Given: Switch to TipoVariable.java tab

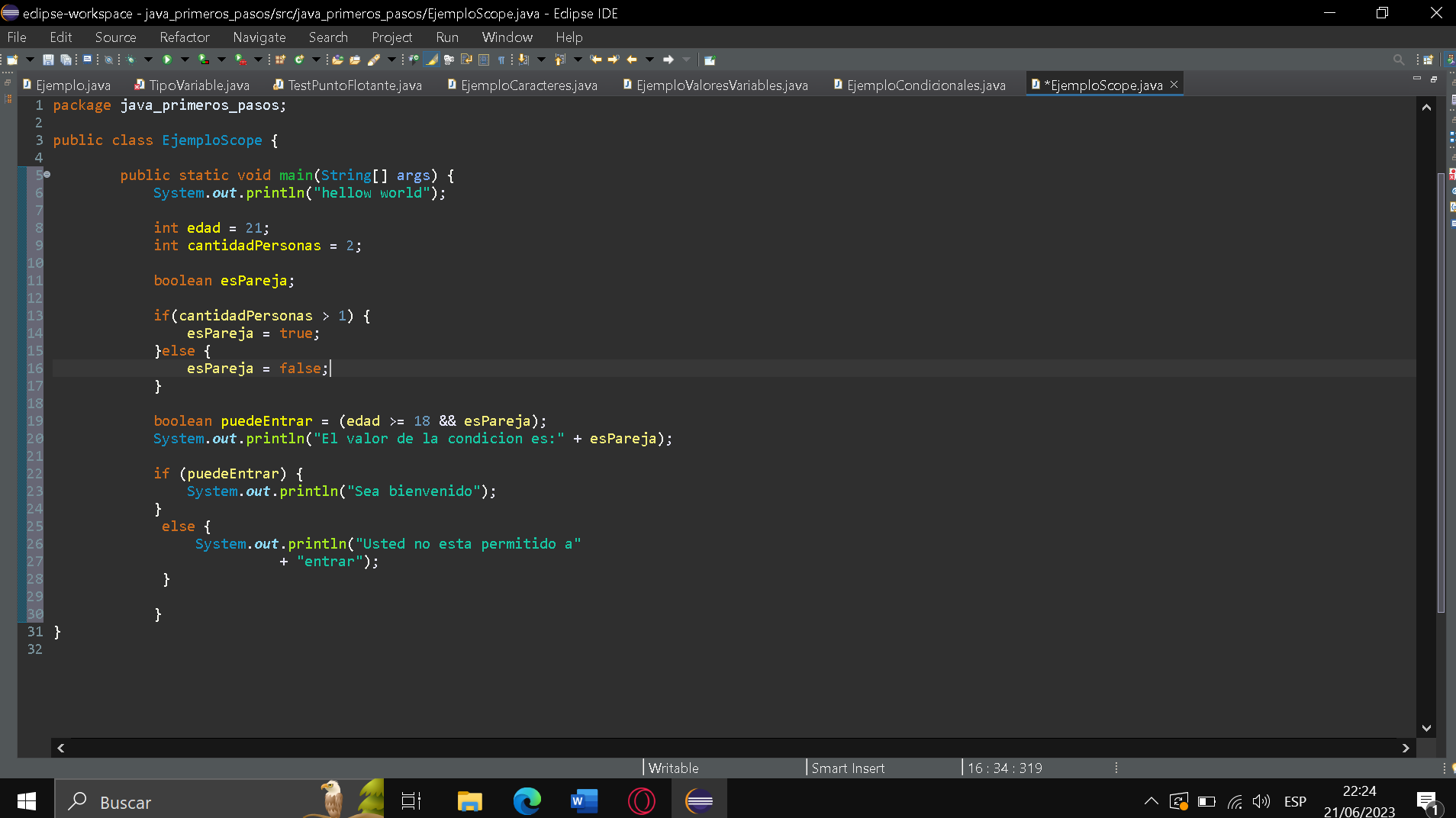Looking at the screenshot, I should [x=192, y=85].
